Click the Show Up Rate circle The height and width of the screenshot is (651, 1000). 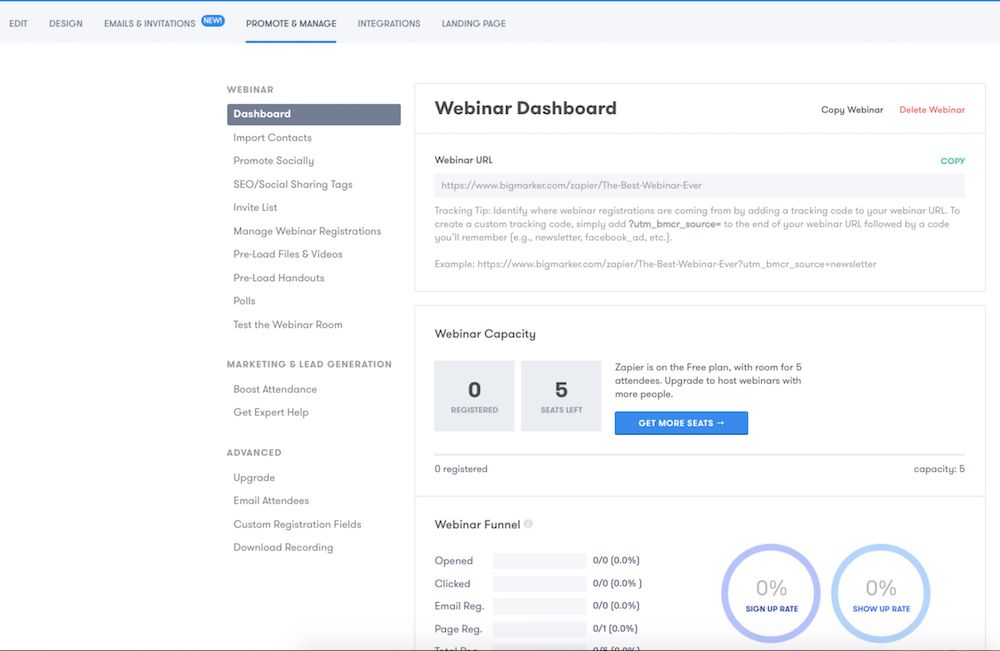(881, 594)
